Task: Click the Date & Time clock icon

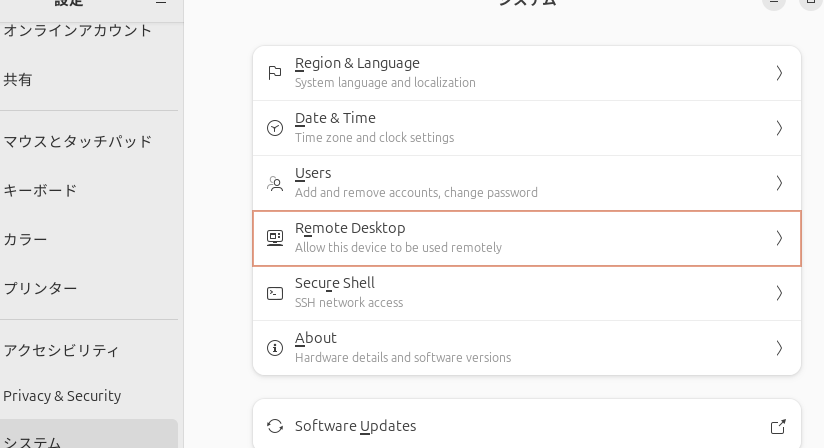Action: click(x=275, y=128)
